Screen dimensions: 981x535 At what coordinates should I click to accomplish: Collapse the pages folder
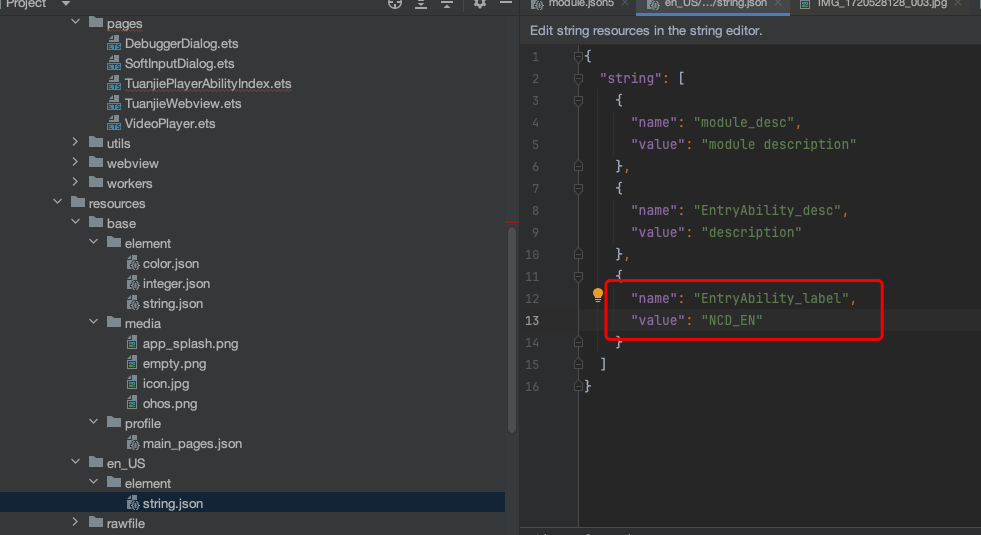click(x=75, y=23)
